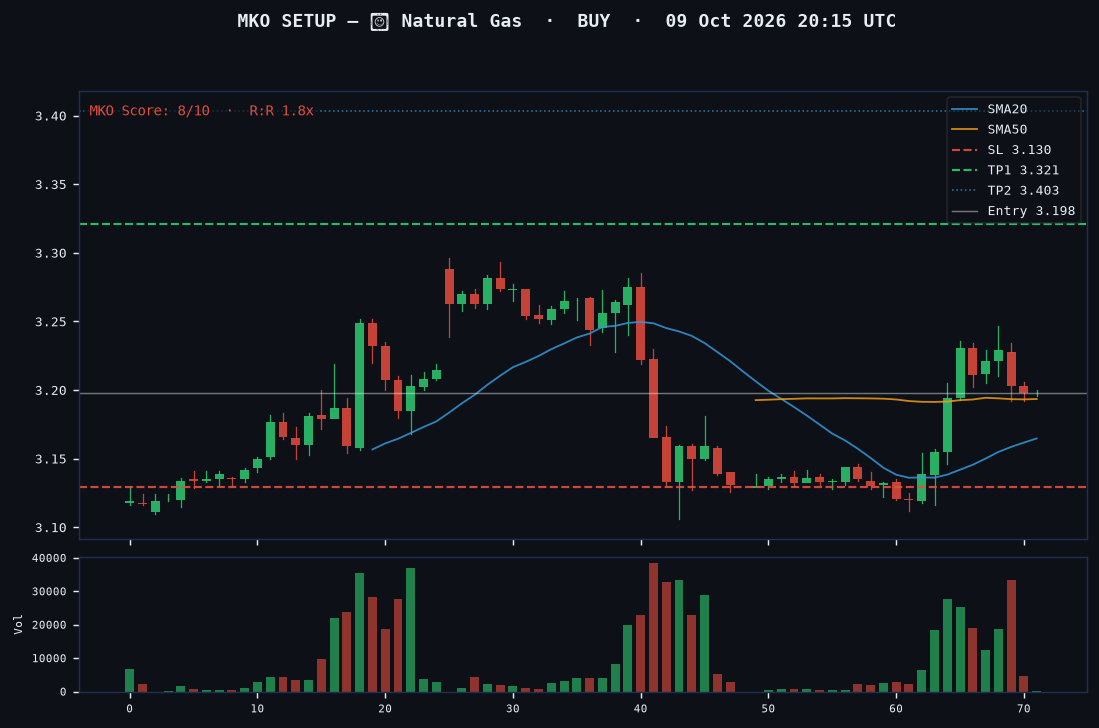This screenshot has width=1099, height=728.
Task: Select the SMA50 legend entry
Action: (x=989, y=130)
